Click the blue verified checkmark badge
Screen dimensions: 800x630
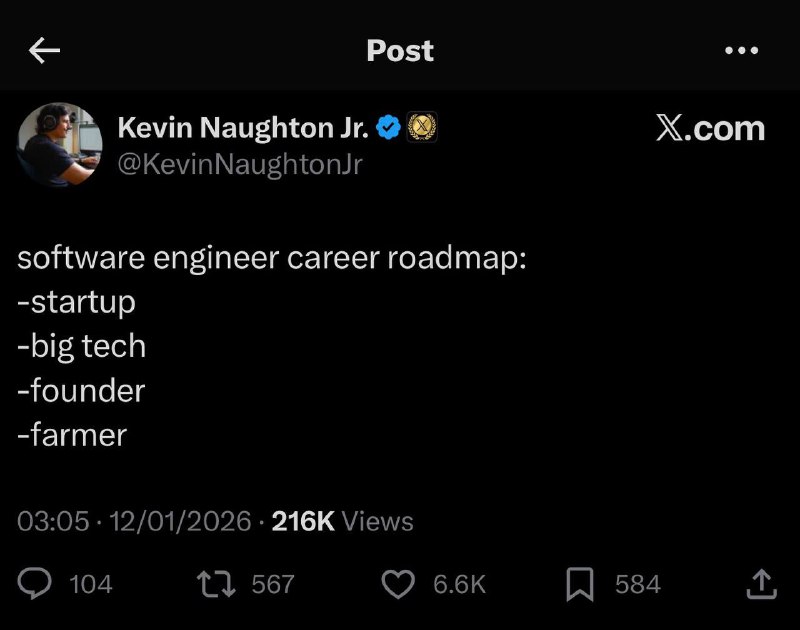tap(388, 128)
